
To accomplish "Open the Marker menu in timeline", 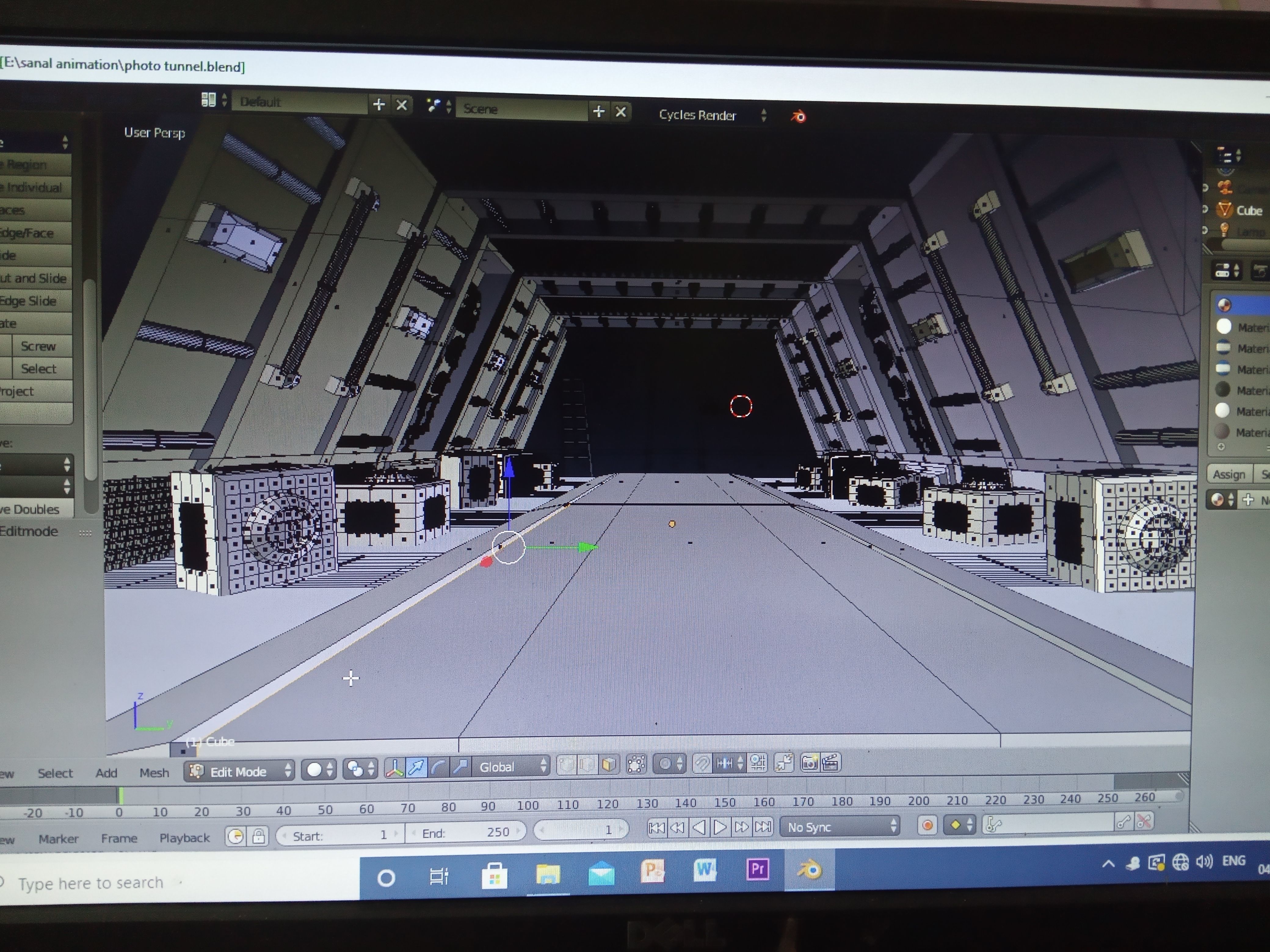I will [58, 839].
